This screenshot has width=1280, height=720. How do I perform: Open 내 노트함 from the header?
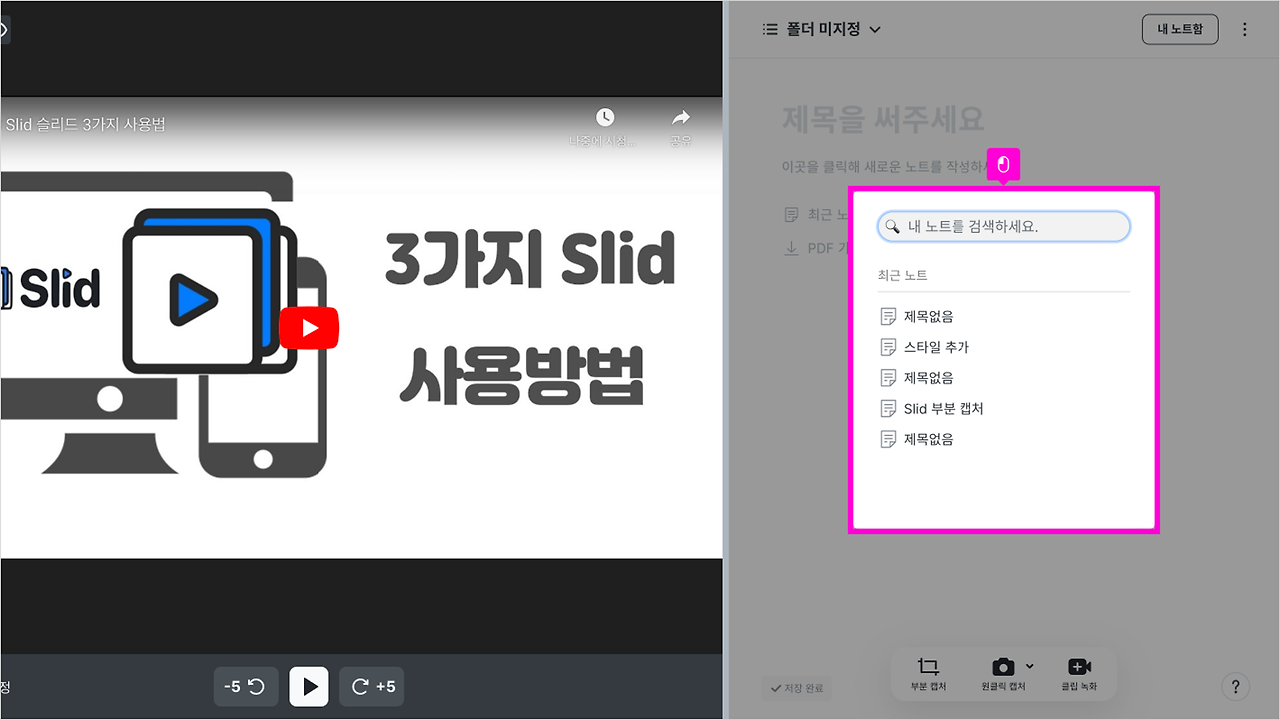(x=1180, y=29)
